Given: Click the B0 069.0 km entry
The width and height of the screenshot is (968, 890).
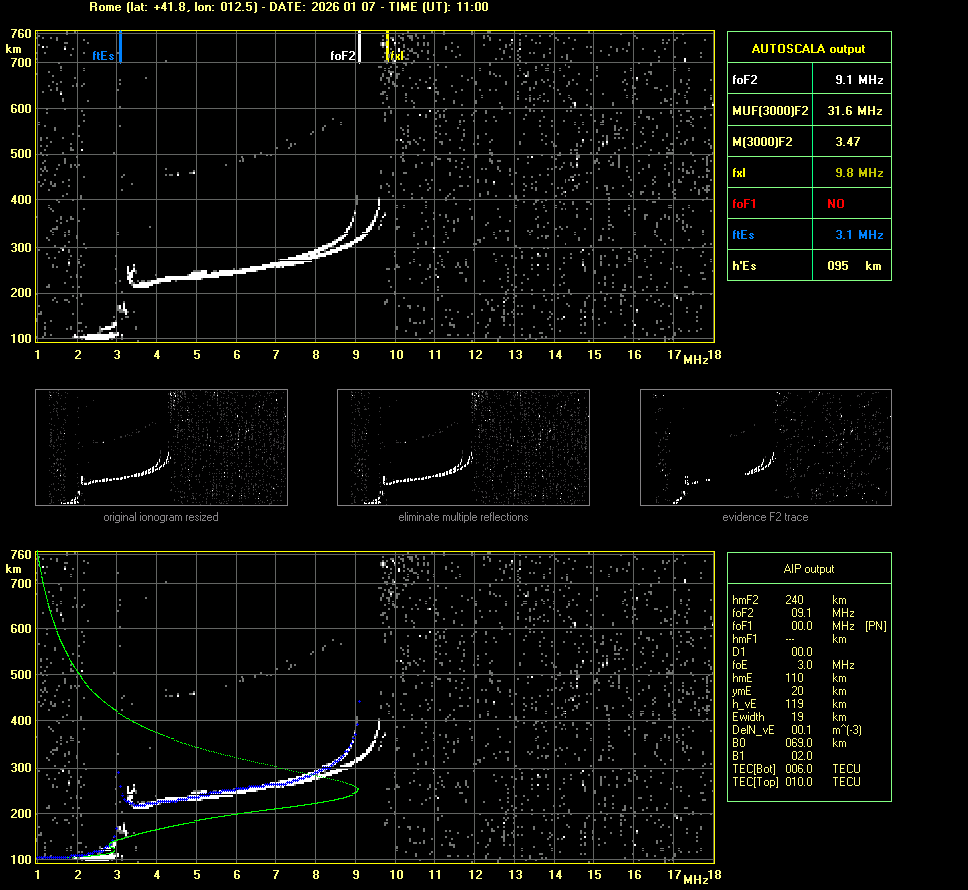Looking at the screenshot, I should point(795,743).
